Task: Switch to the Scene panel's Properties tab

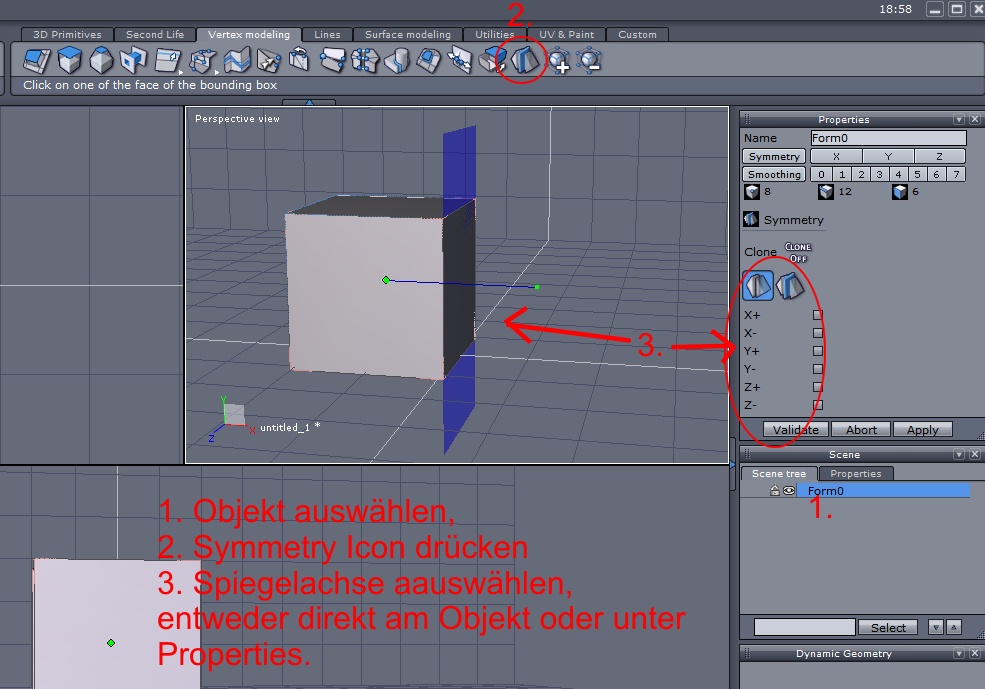Action: [x=856, y=474]
